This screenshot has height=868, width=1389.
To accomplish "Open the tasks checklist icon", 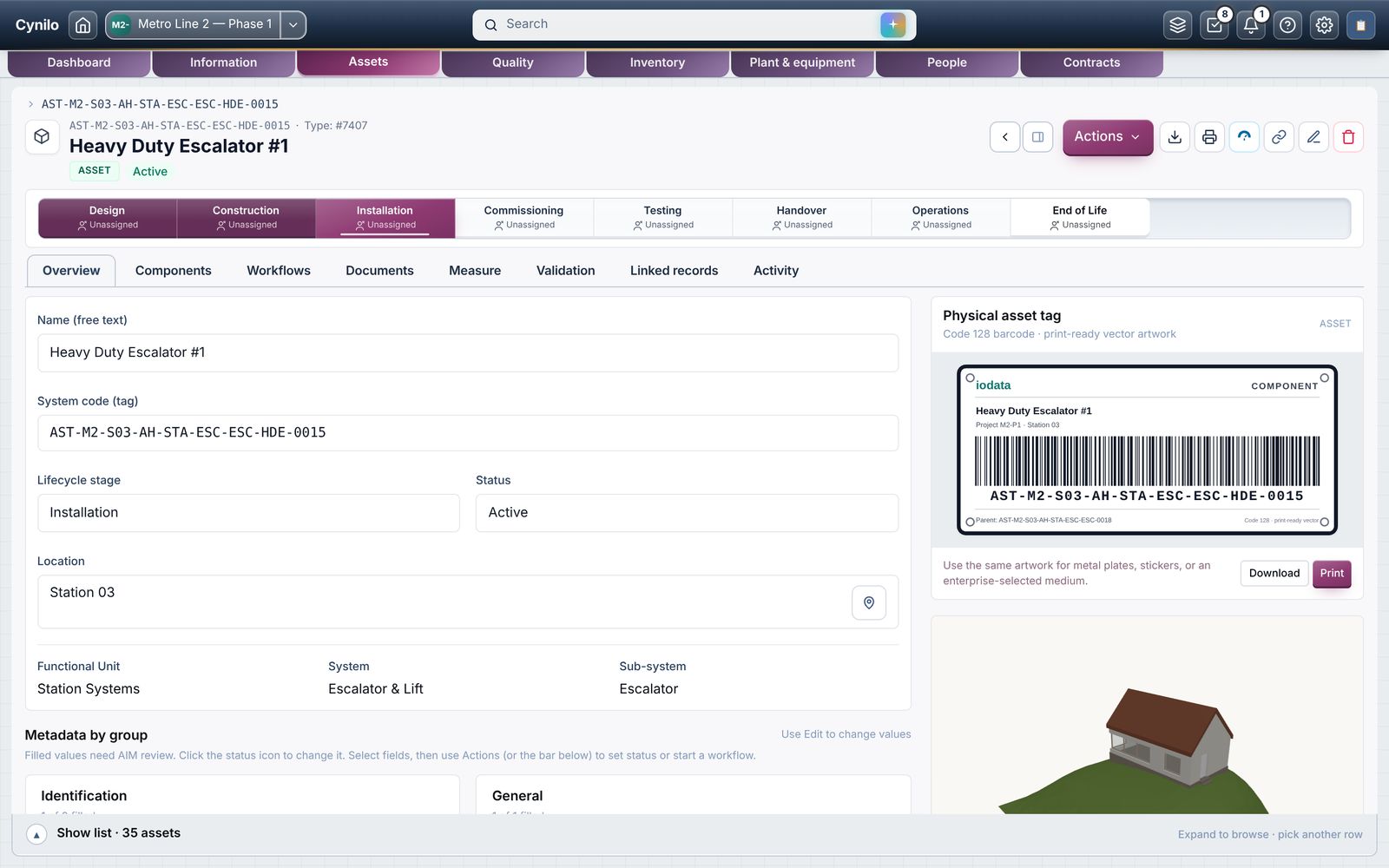I will pos(1215,25).
